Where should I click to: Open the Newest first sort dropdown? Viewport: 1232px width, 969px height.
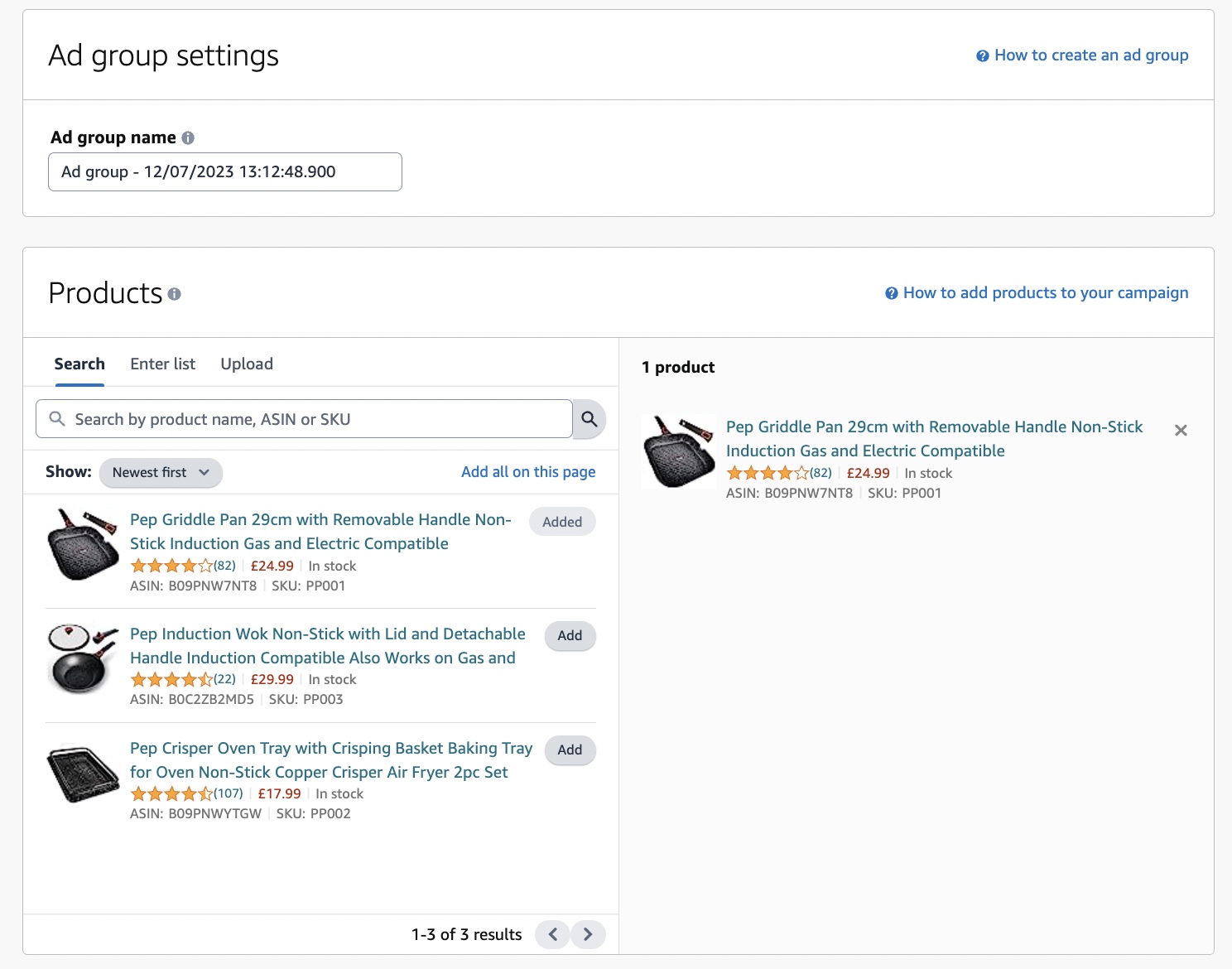point(161,472)
